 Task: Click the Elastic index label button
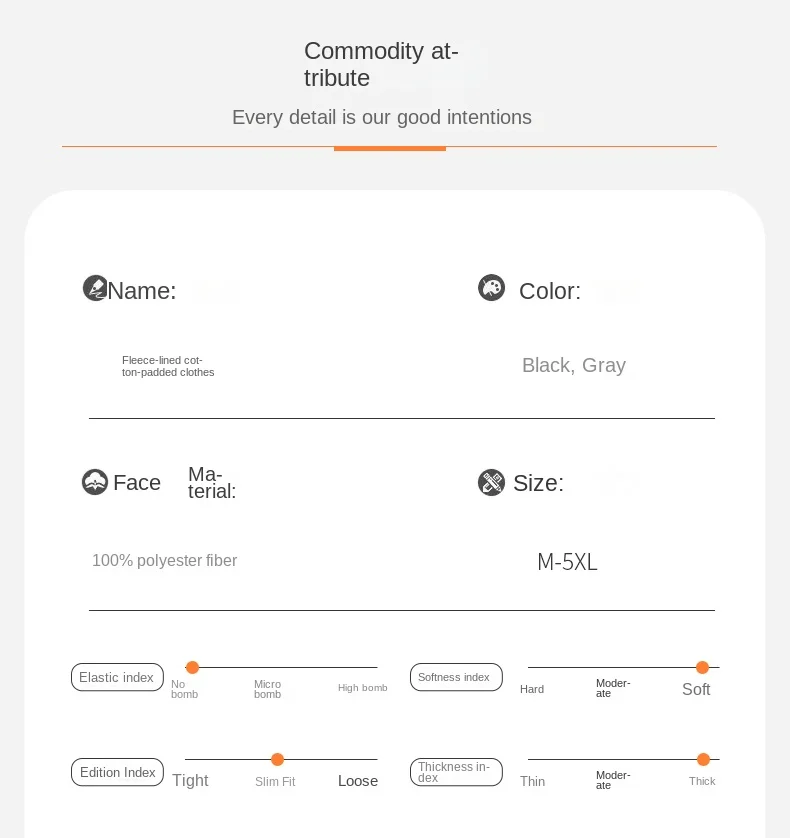[x=117, y=677]
